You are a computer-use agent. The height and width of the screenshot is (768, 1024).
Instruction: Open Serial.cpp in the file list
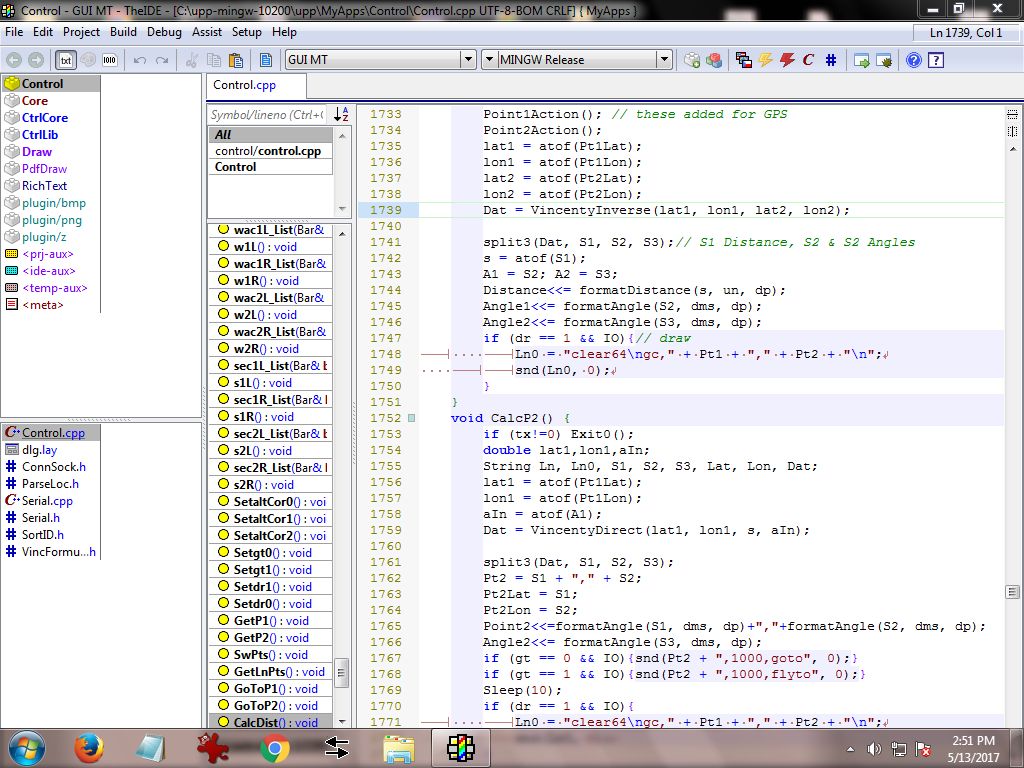click(x=47, y=501)
